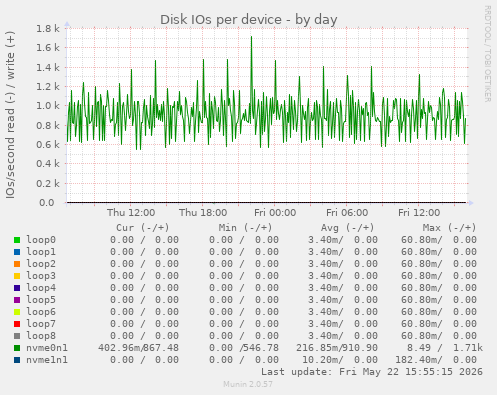The height and width of the screenshot is (395, 497).
Task: Select the loop8 legend label
Action: pyautogui.click(x=41, y=336)
